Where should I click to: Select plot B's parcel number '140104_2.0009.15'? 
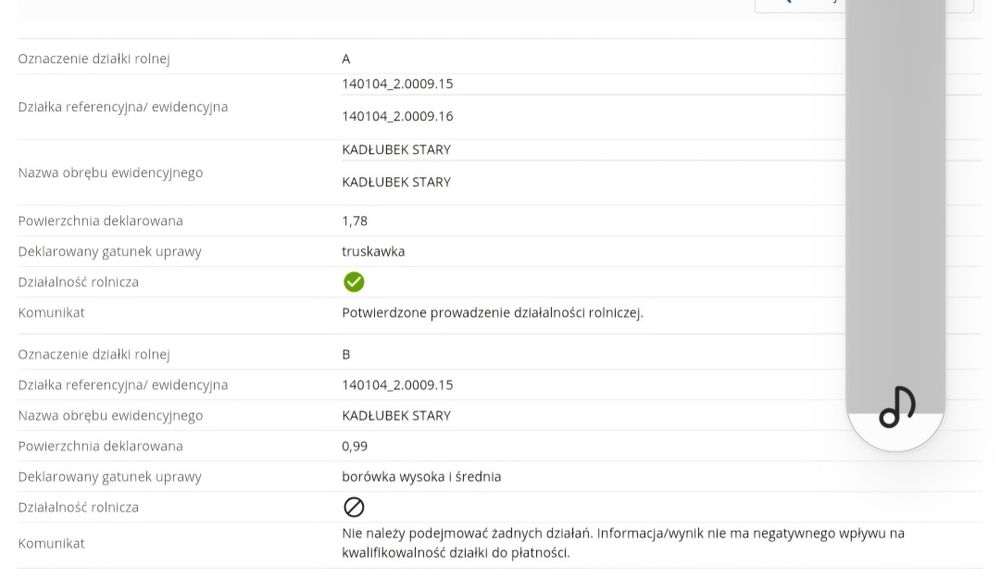[397, 385]
